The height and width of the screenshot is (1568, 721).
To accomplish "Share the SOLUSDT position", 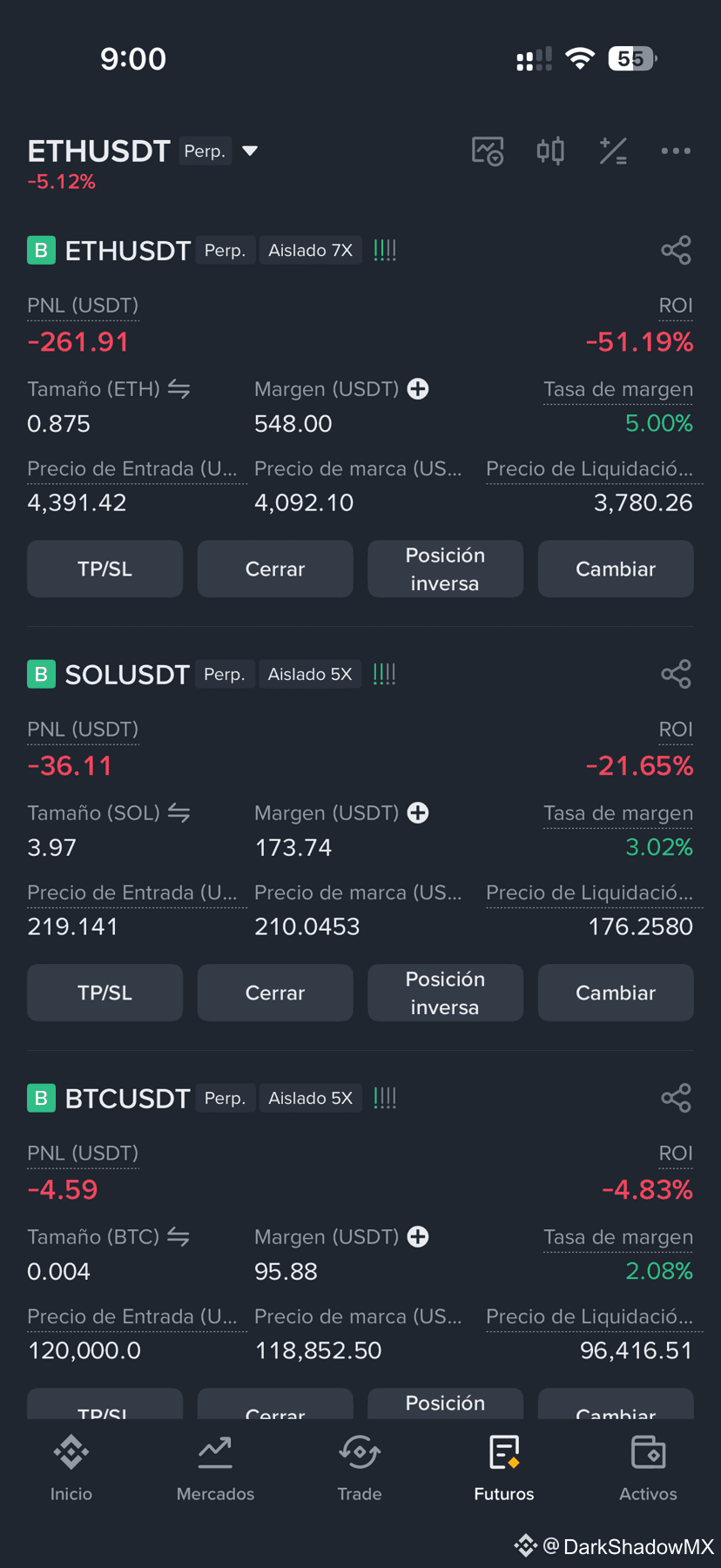I will tap(676, 674).
